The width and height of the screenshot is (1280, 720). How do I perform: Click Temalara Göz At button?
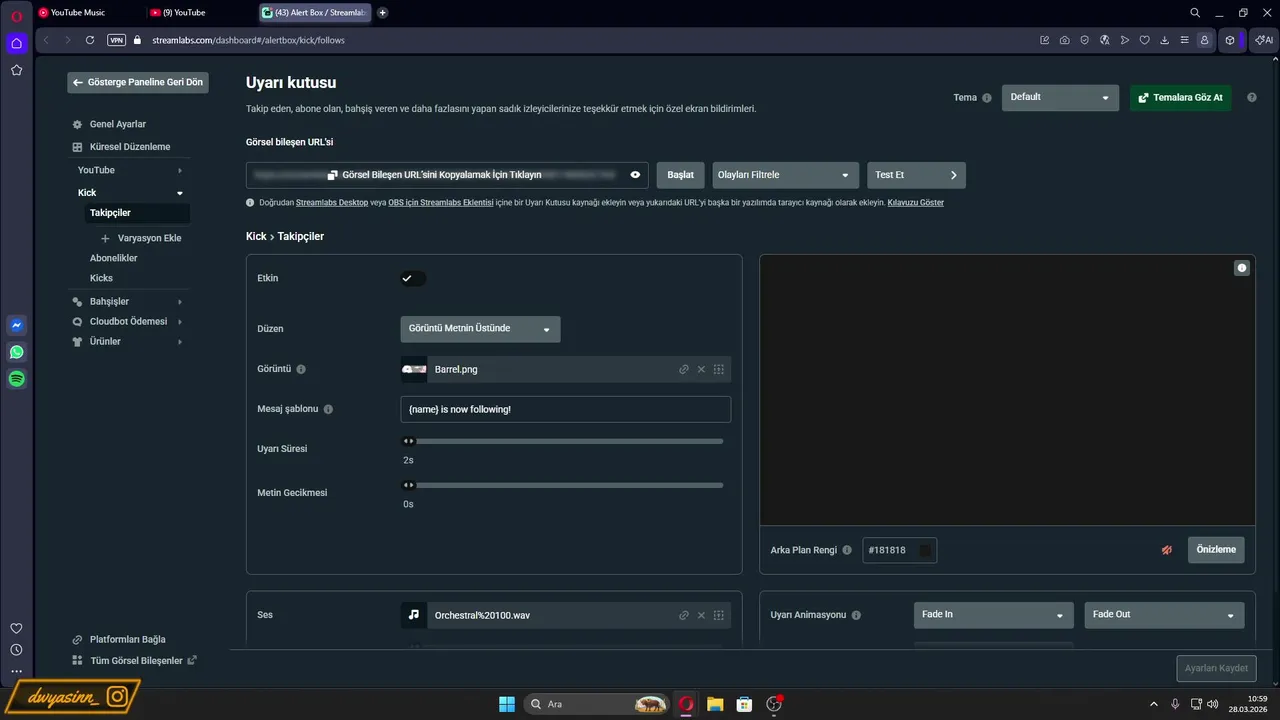point(1180,98)
